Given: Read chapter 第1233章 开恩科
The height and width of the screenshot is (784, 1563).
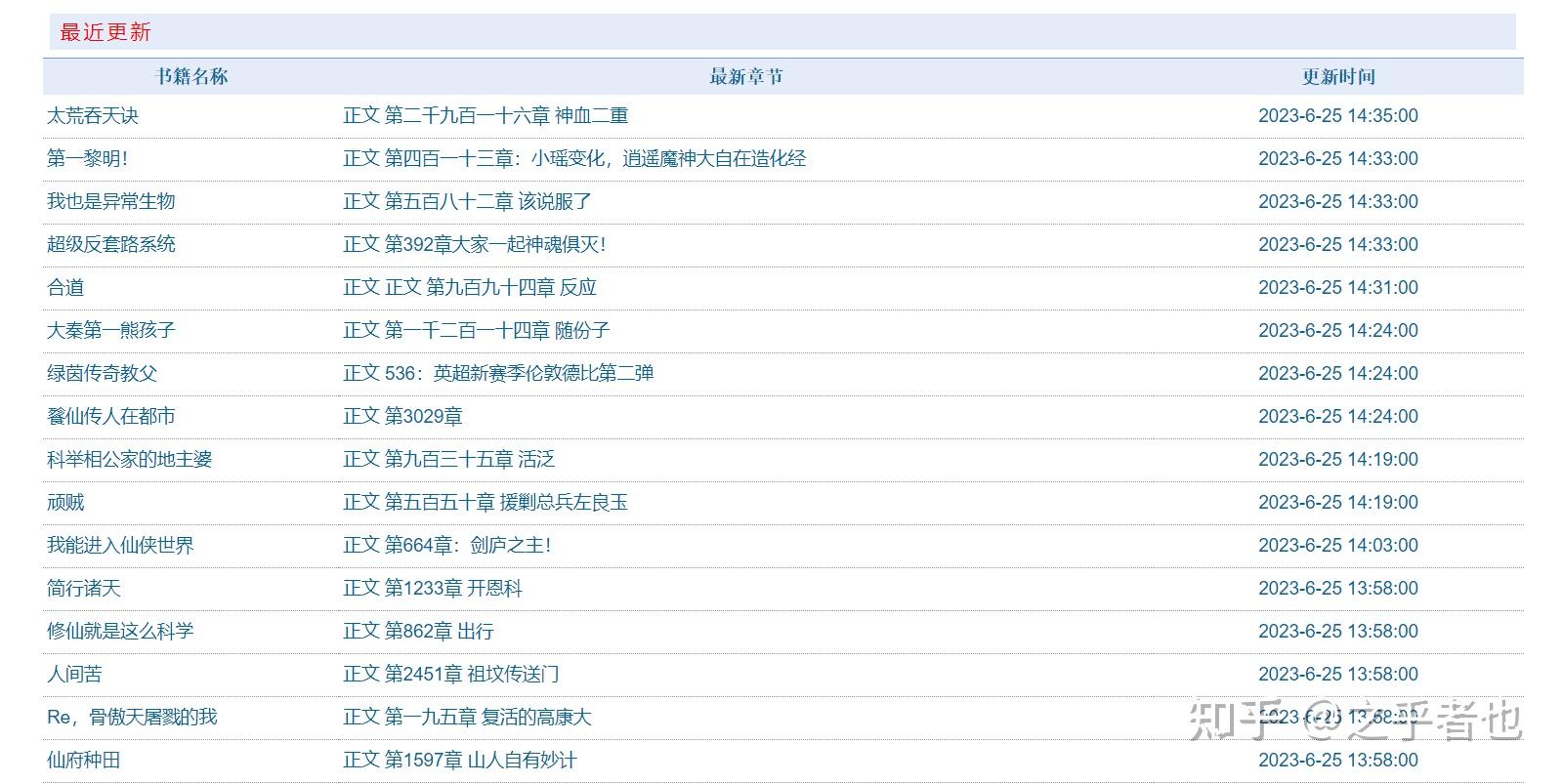Looking at the screenshot, I should pos(433,588).
